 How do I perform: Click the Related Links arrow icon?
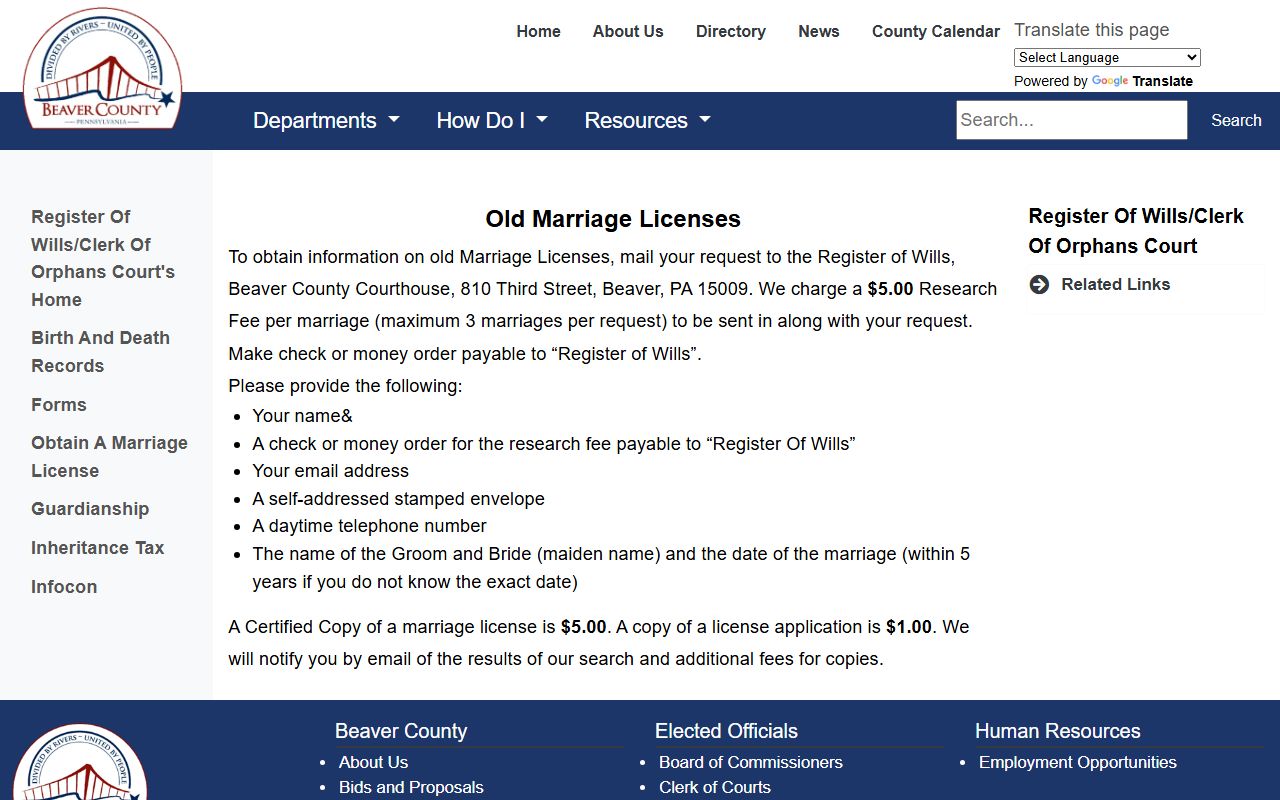click(x=1040, y=284)
